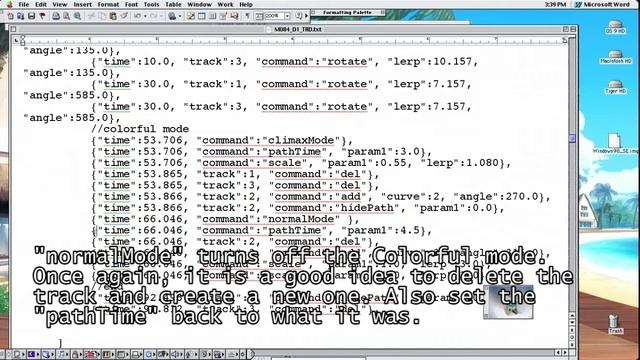
Task: Open the zoom percentage dropdown arrow
Action: pos(287,16)
